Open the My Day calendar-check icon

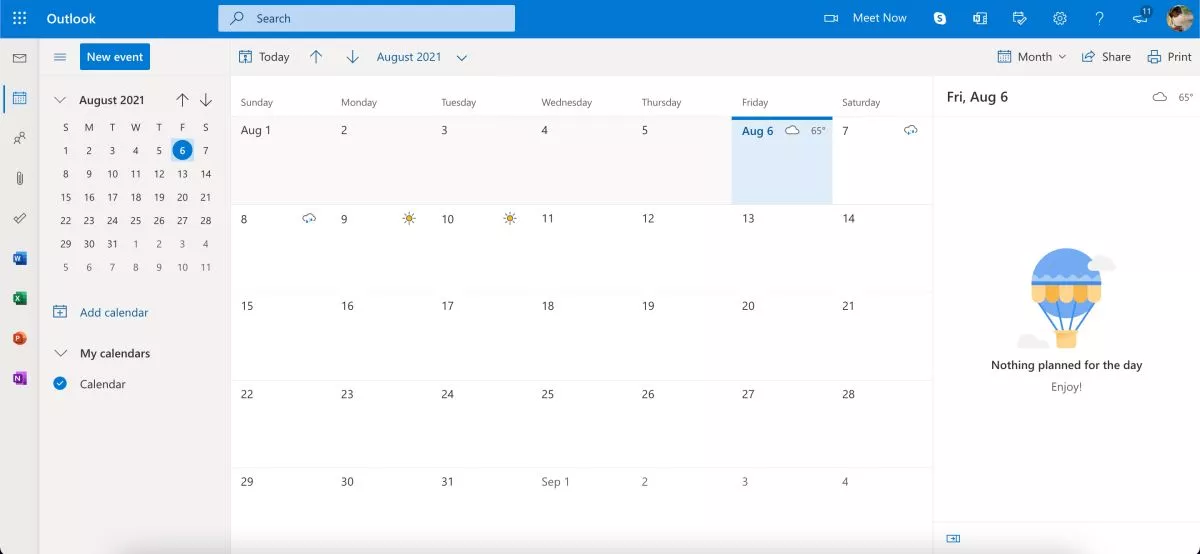point(1020,18)
